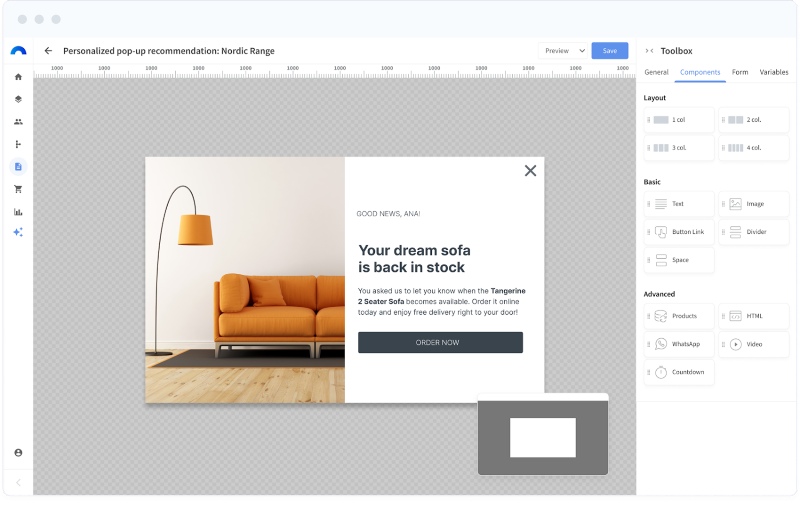
Task: Click the user profile icon
Action: click(18, 452)
